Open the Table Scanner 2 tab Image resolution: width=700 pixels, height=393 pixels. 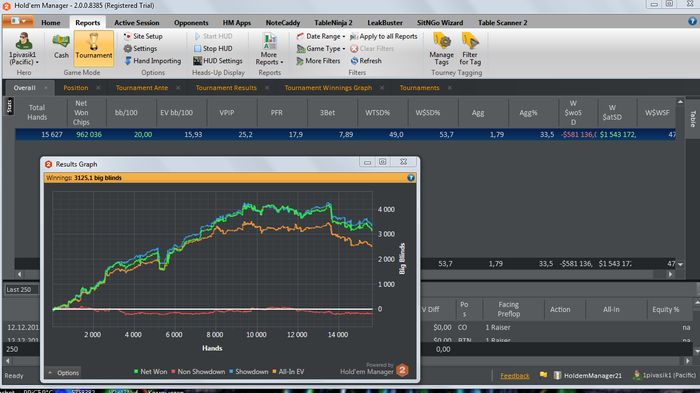coord(502,22)
